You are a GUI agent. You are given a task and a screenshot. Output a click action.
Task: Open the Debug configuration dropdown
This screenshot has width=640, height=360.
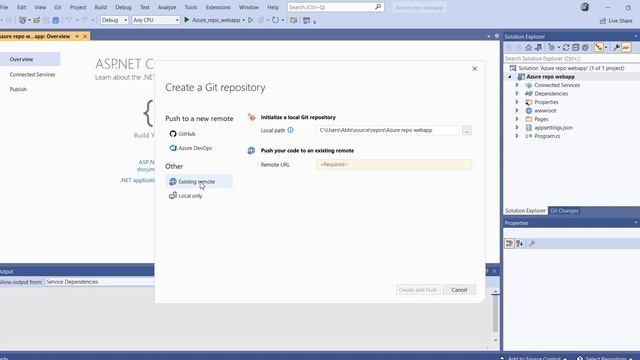(x=114, y=20)
